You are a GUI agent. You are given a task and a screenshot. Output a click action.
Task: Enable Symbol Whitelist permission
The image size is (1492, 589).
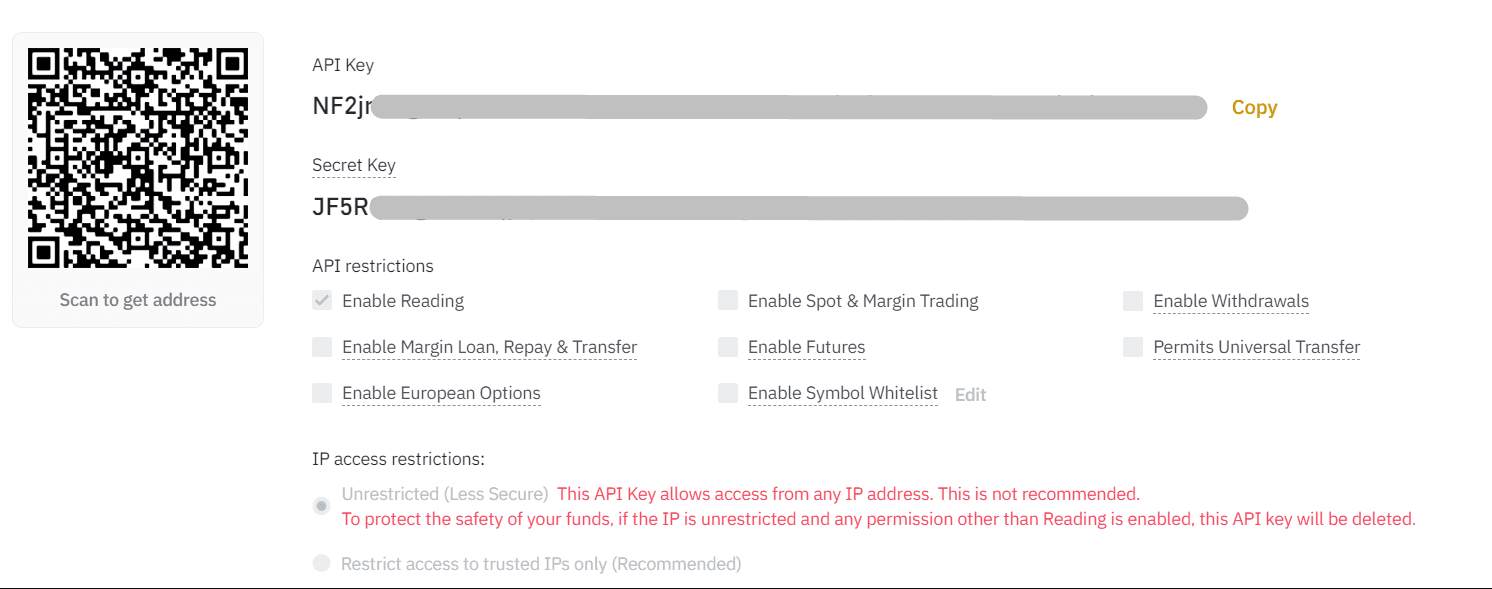pyautogui.click(x=727, y=393)
